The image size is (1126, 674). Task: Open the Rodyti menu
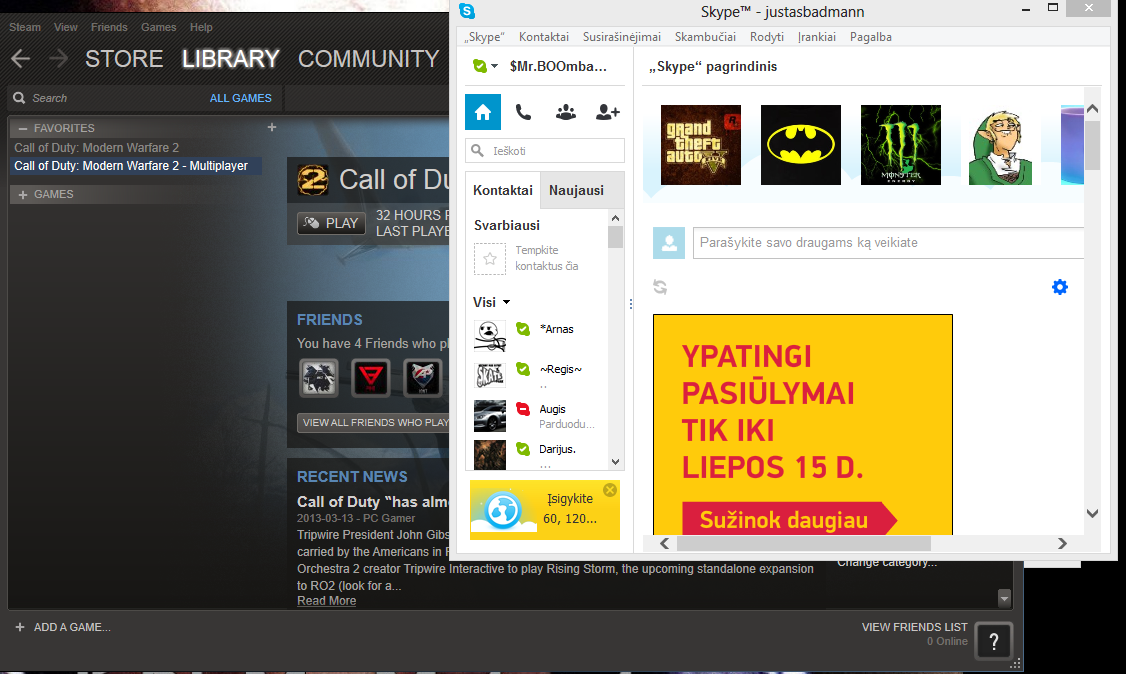(767, 37)
